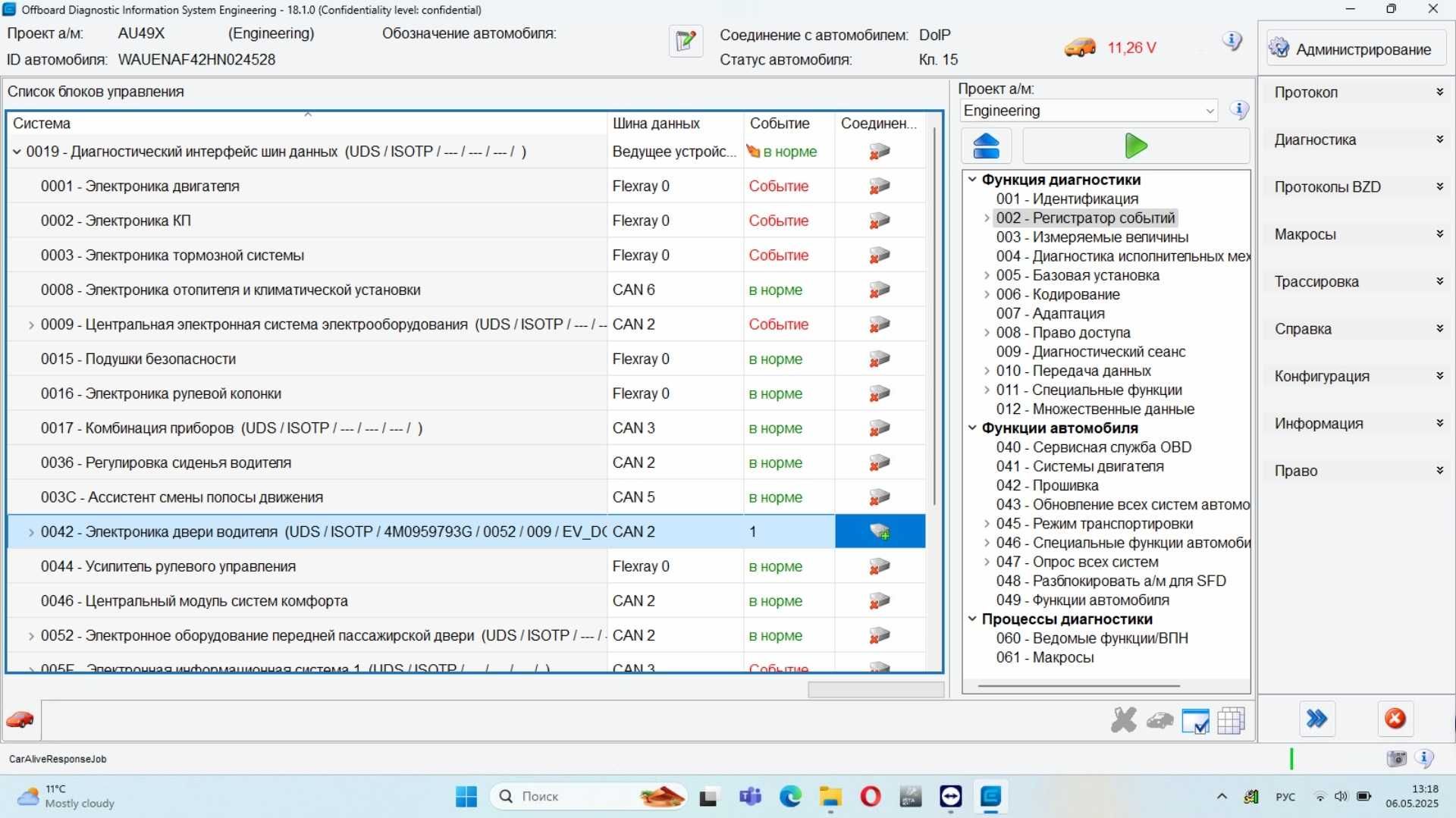Sort list by Событие column header
The height and width of the screenshot is (818, 1456).
coord(789,124)
